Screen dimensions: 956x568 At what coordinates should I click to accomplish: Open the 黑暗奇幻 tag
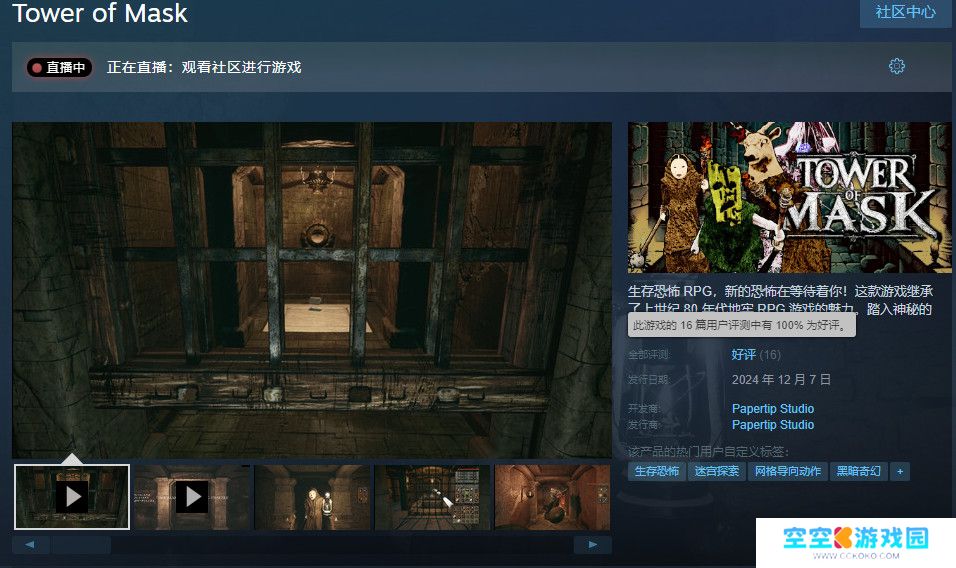pos(858,471)
